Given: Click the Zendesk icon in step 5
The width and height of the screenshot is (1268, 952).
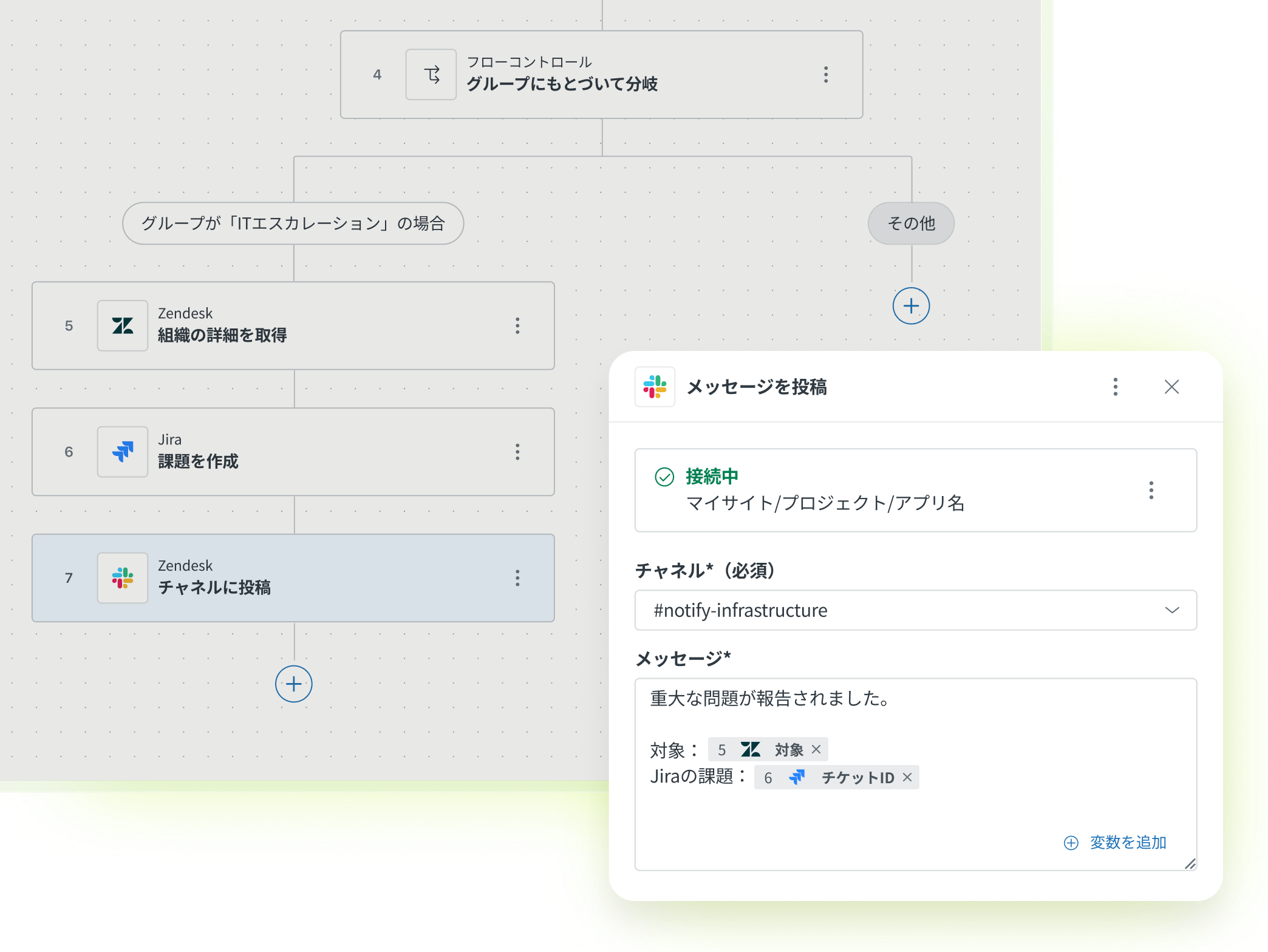Looking at the screenshot, I should 123,326.
